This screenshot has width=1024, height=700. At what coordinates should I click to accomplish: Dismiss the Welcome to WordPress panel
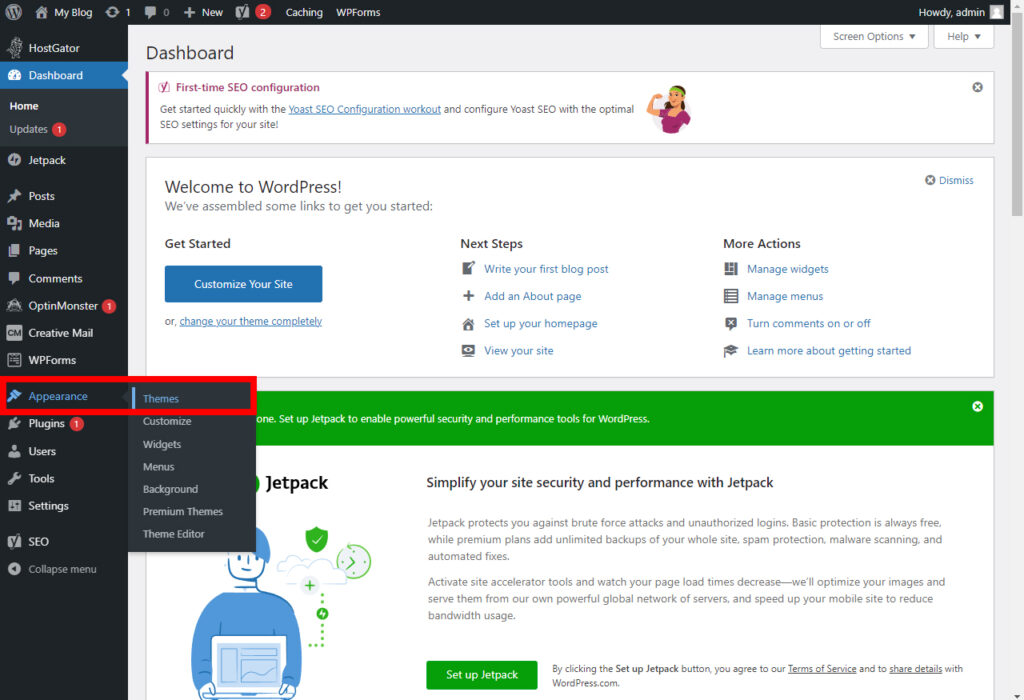click(949, 180)
